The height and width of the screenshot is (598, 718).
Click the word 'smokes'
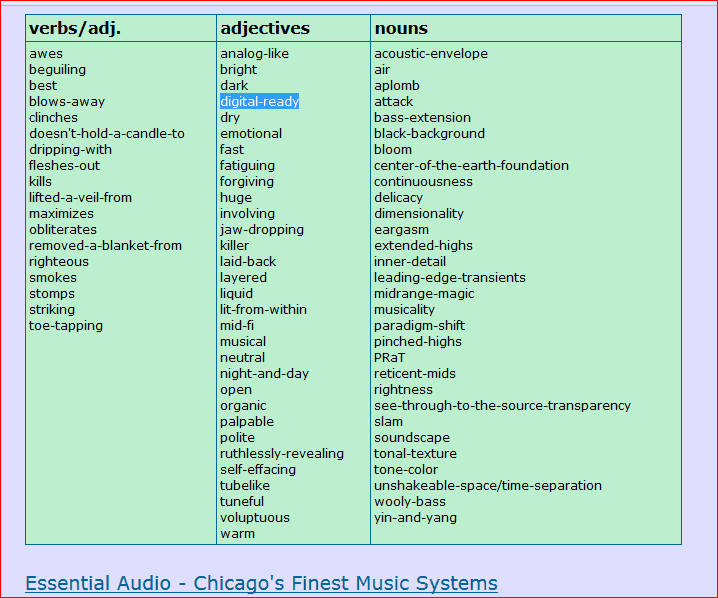coord(53,278)
